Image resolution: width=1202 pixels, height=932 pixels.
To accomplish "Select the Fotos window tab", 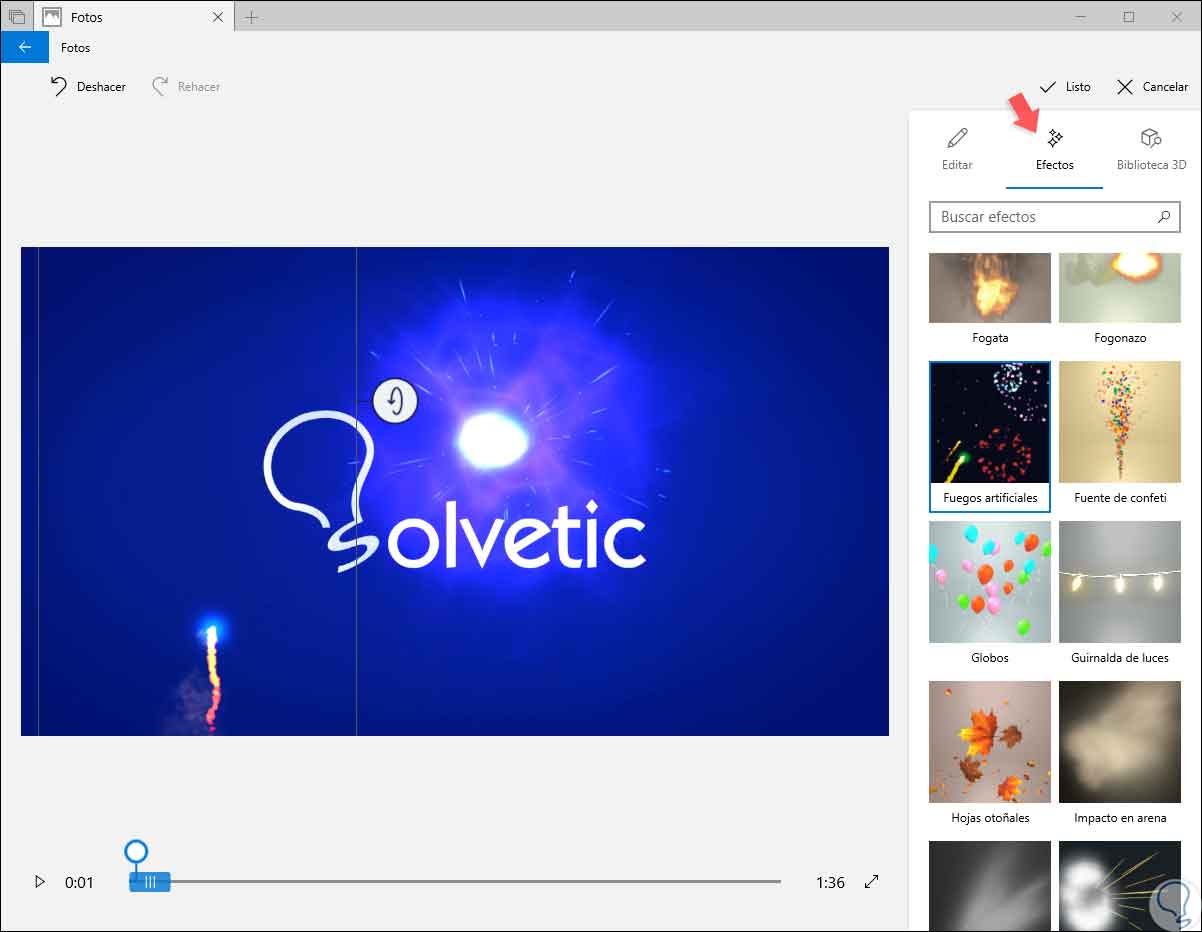I will coord(134,17).
